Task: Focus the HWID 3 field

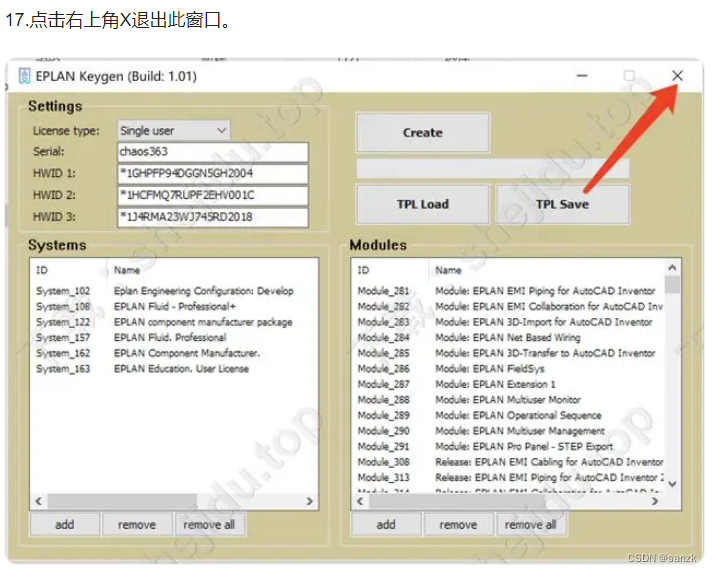Action: pyautogui.click(x=213, y=217)
